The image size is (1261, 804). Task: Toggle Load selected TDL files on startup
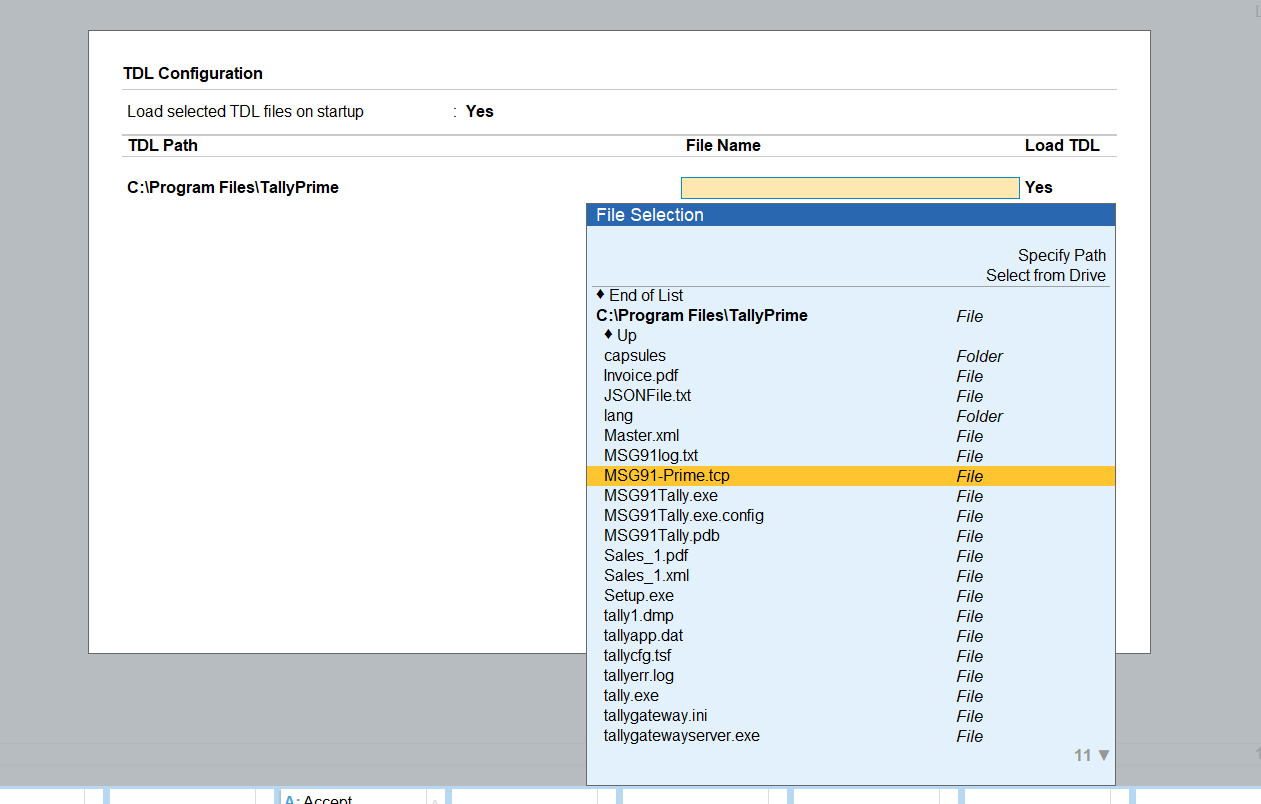[479, 112]
